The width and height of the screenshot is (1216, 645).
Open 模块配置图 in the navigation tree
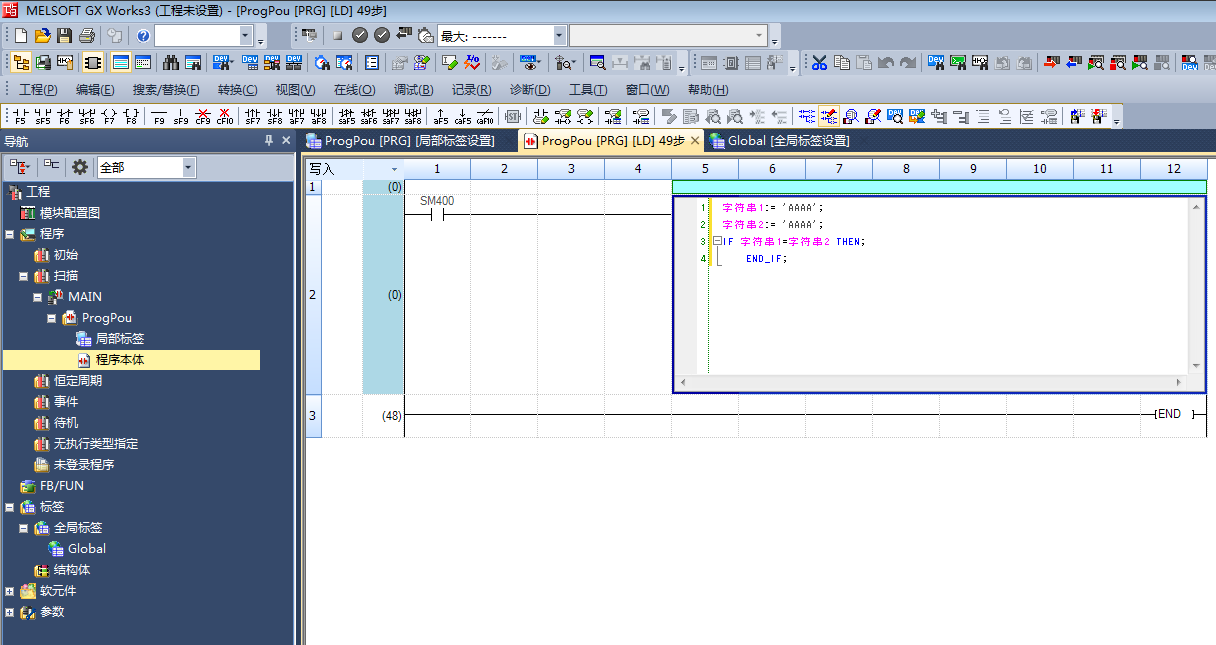(x=69, y=213)
